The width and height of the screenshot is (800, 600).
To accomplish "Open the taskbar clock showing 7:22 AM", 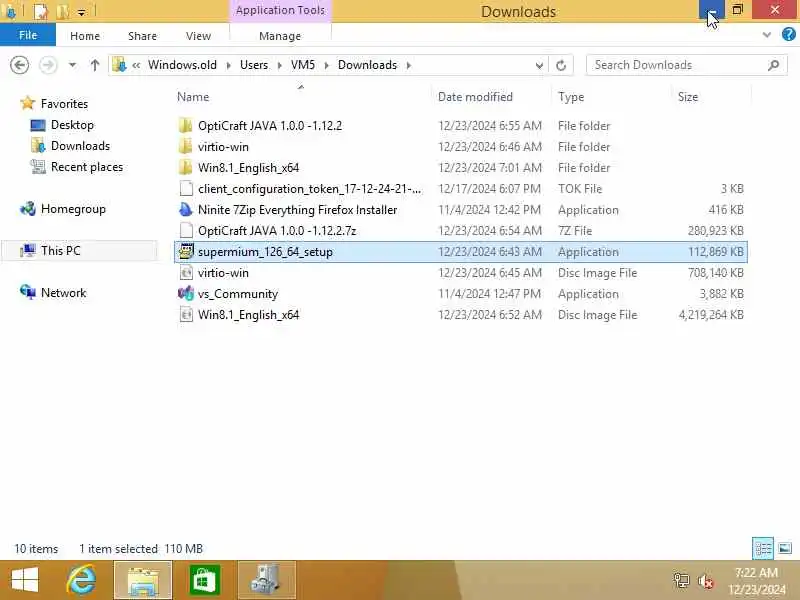I will pyautogui.click(x=757, y=581).
